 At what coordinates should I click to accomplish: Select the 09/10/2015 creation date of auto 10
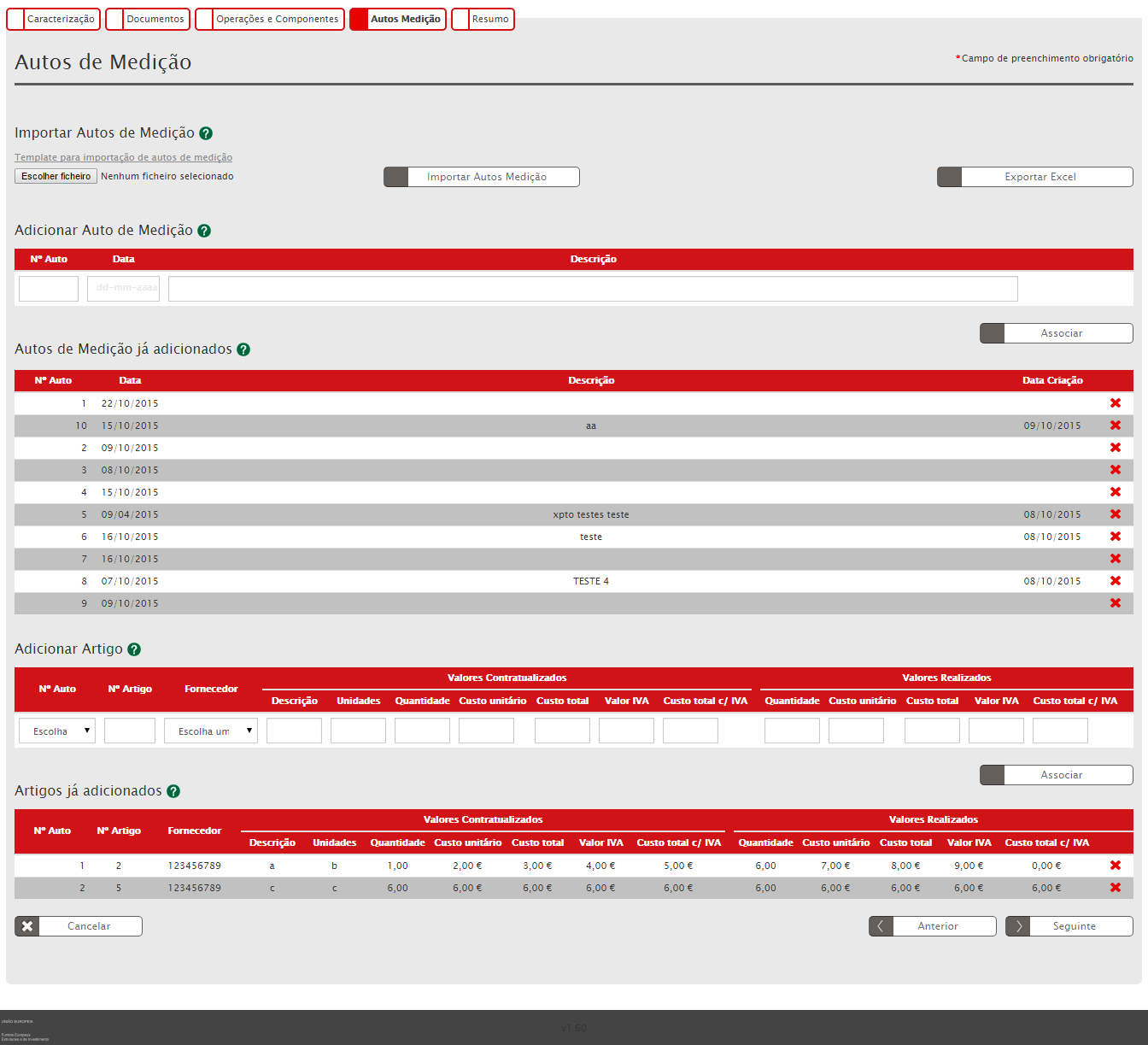pos(1052,426)
